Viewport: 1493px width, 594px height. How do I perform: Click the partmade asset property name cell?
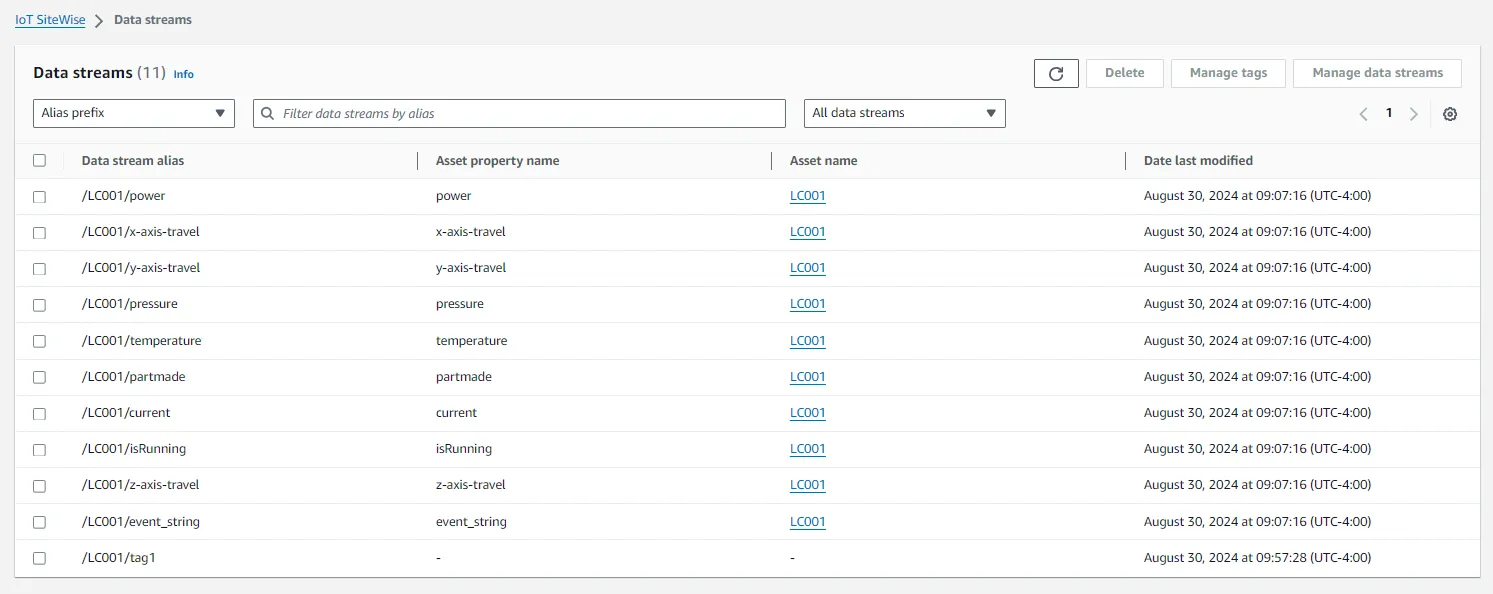464,377
